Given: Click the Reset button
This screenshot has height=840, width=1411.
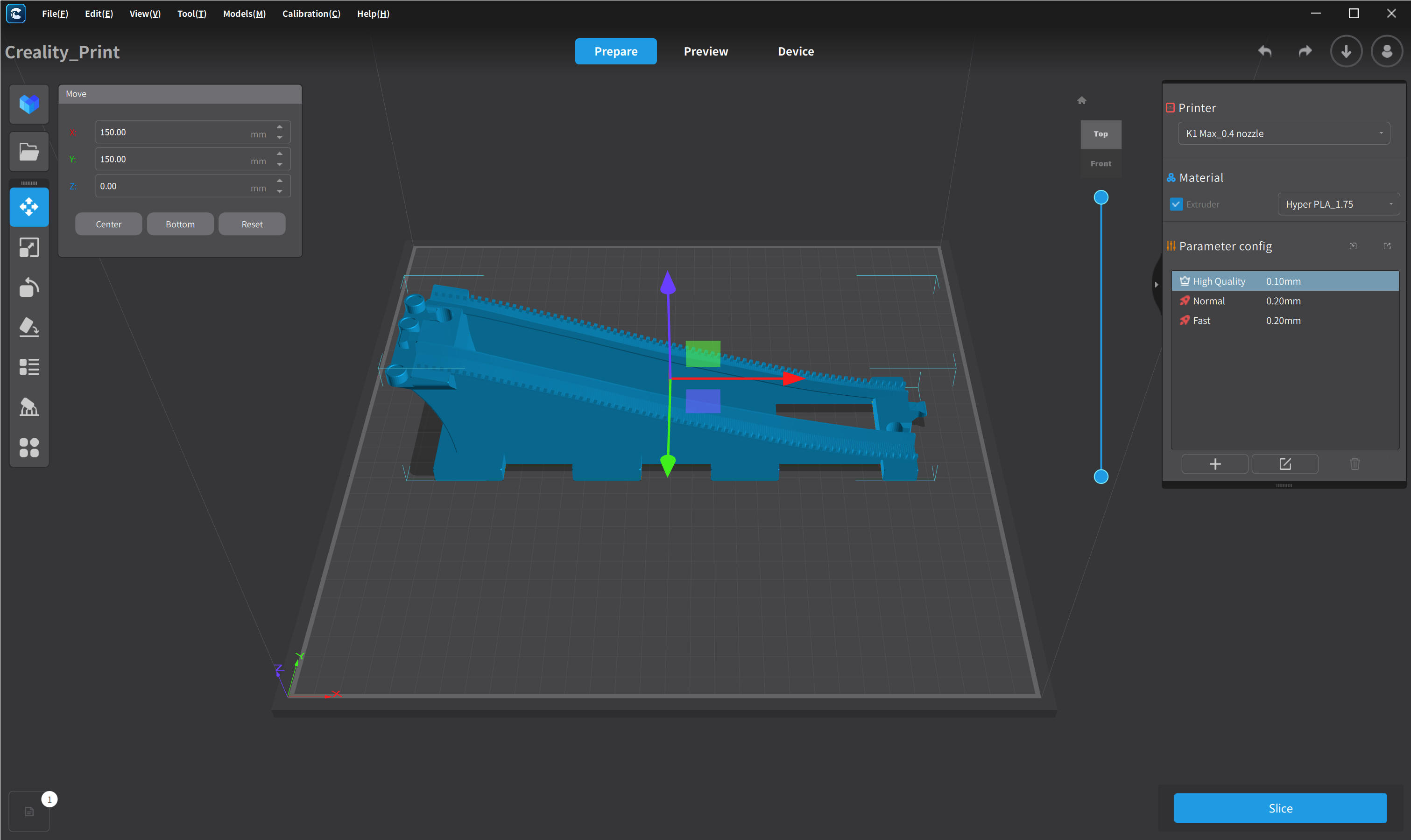Looking at the screenshot, I should 252,224.
